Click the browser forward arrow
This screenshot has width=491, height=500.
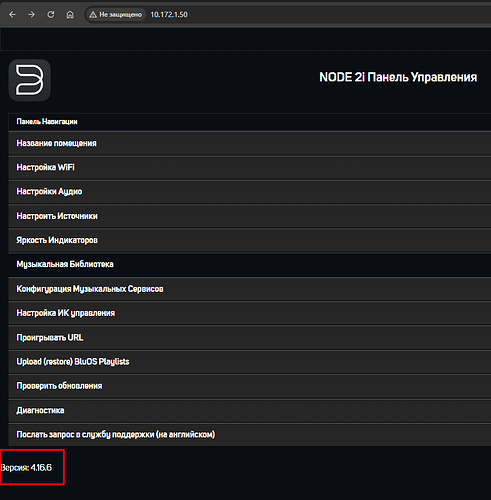(x=31, y=15)
